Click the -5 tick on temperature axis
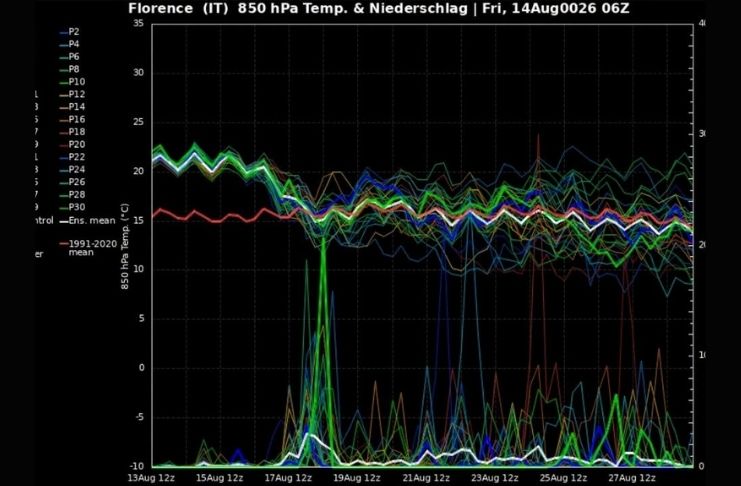Screen dimensions: 741x486 click(x=139, y=417)
